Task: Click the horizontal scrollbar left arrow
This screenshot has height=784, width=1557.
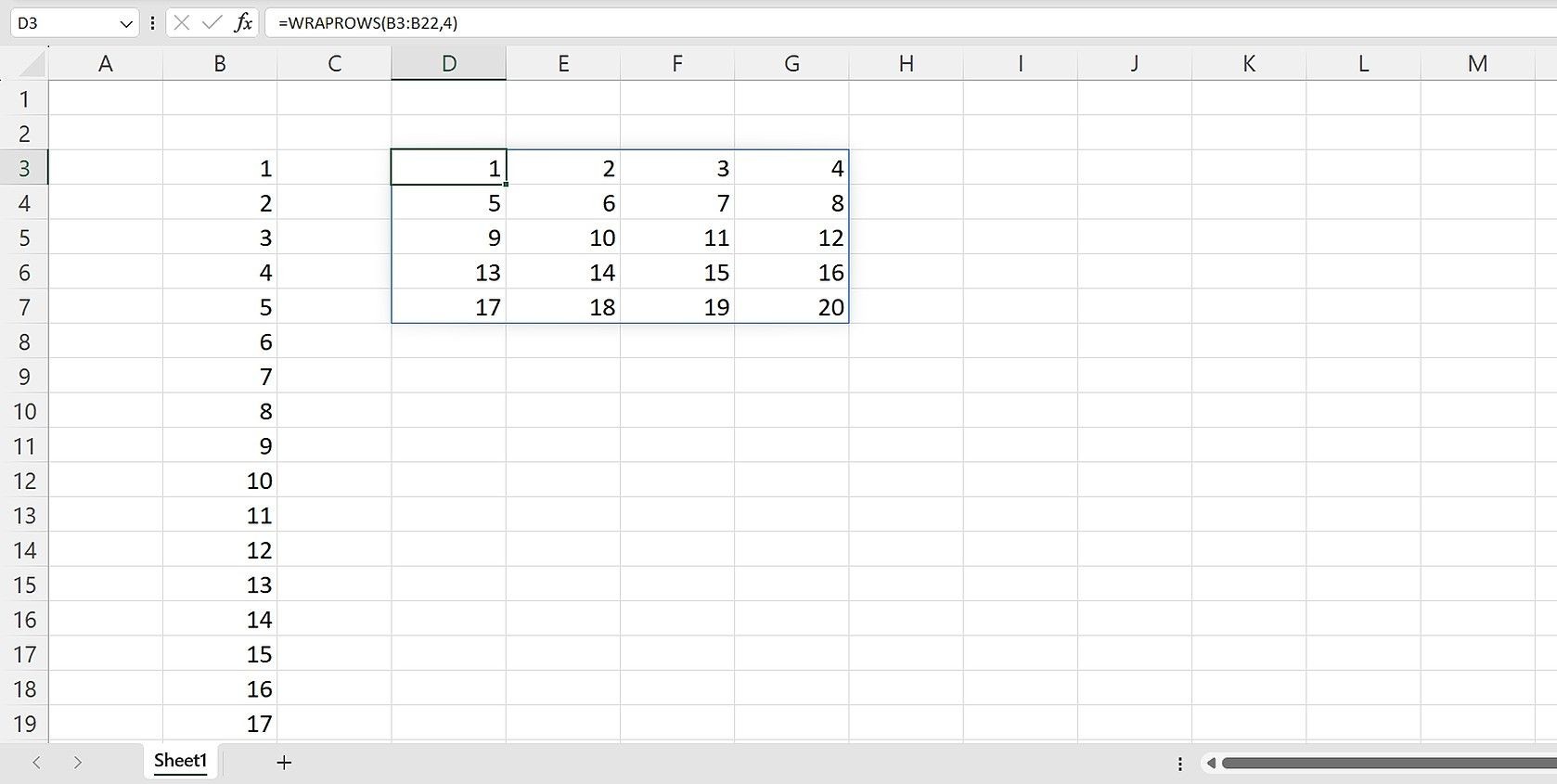Action: click(x=1210, y=764)
